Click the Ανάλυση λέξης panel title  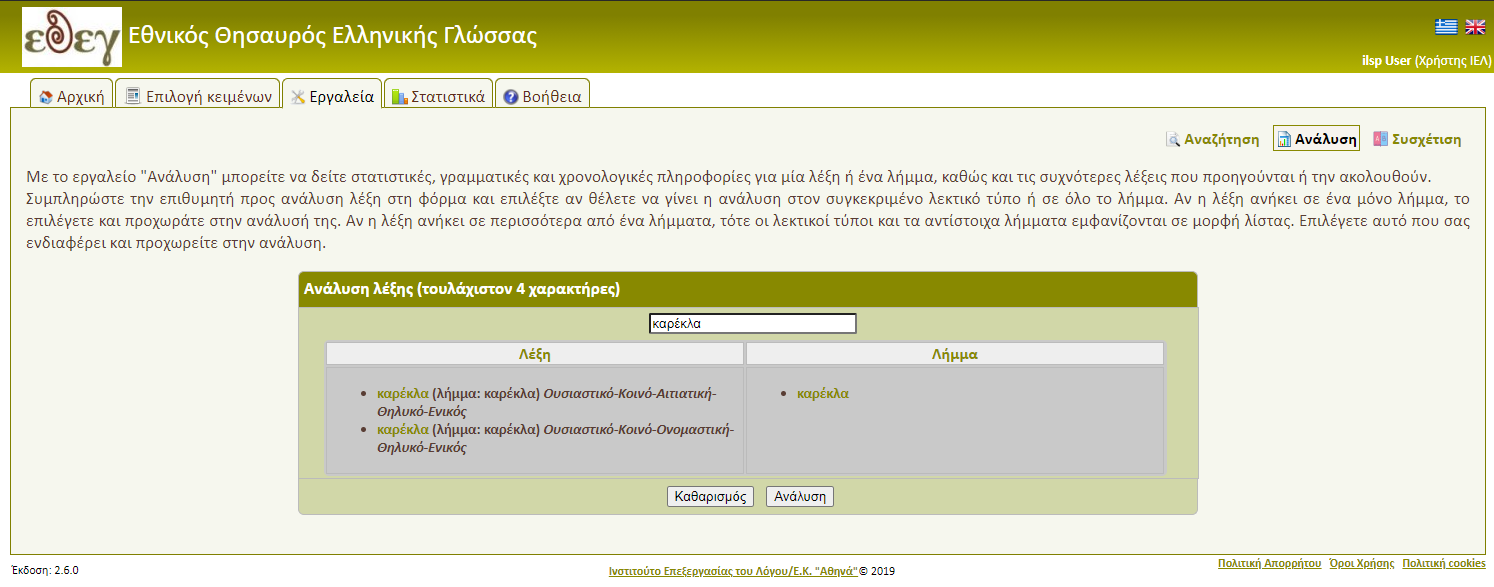click(461, 290)
